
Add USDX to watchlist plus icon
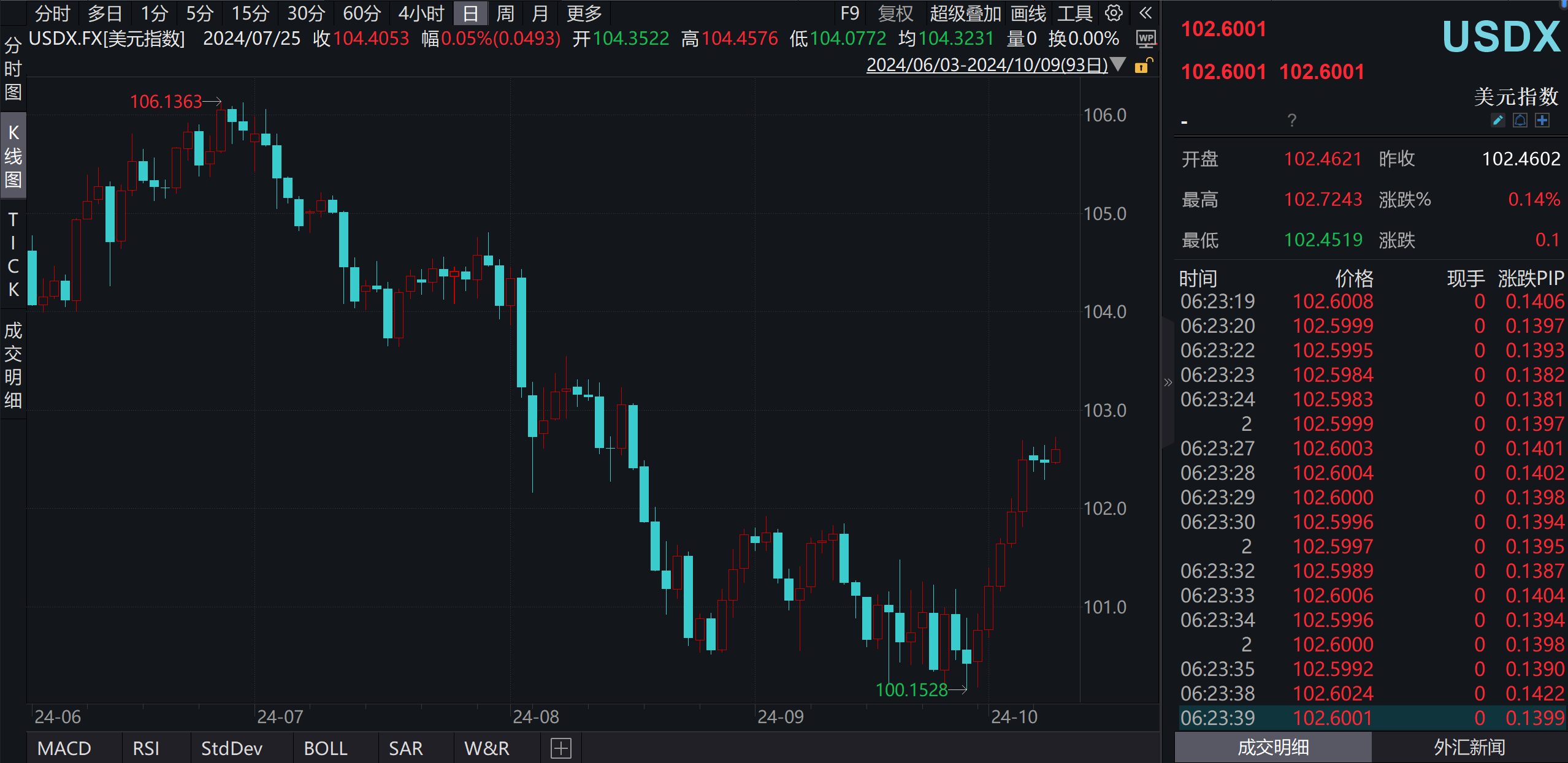point(1542,120)
